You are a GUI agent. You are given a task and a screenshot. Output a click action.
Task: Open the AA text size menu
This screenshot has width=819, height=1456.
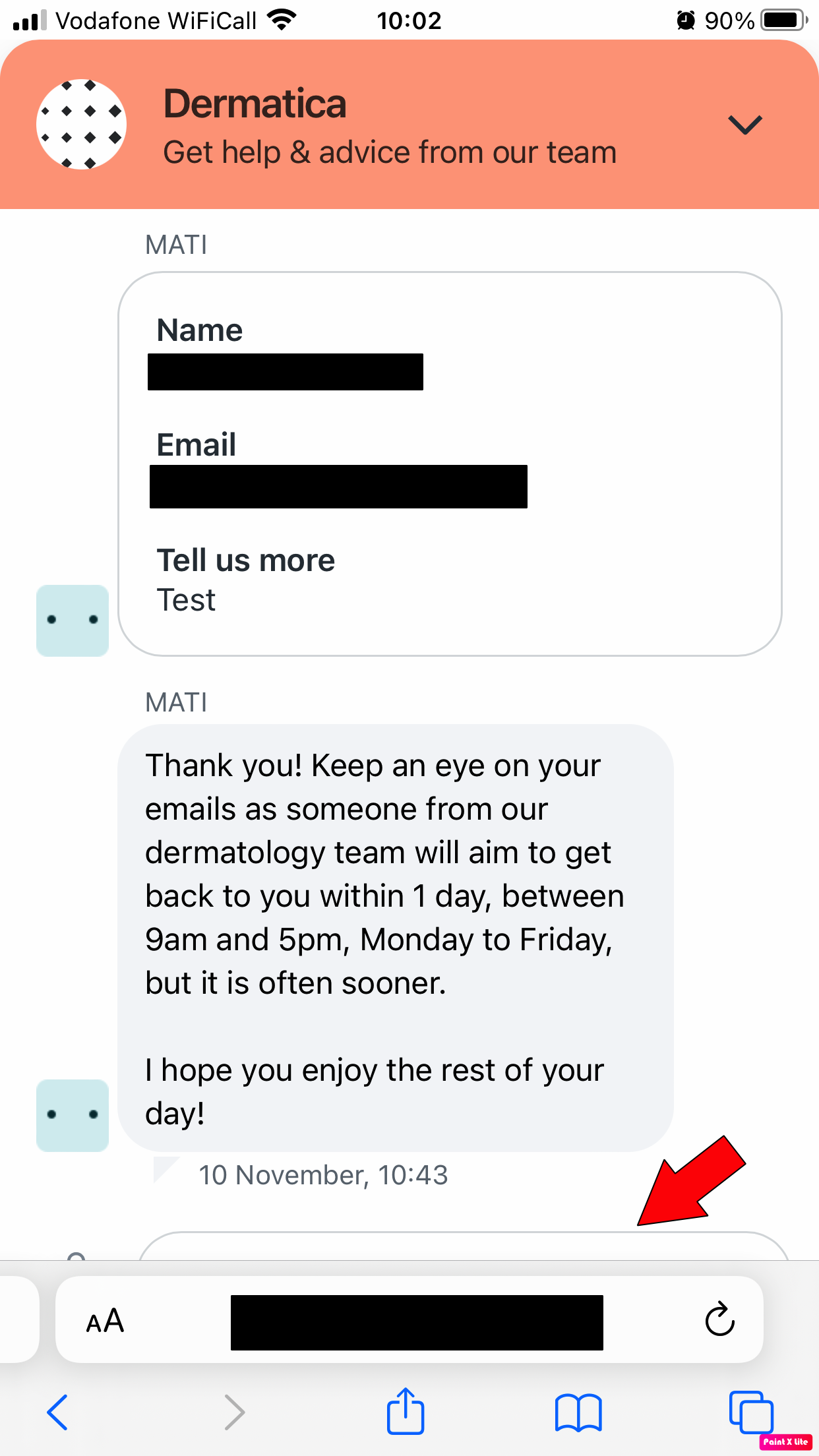click(x=106, y=1321)
